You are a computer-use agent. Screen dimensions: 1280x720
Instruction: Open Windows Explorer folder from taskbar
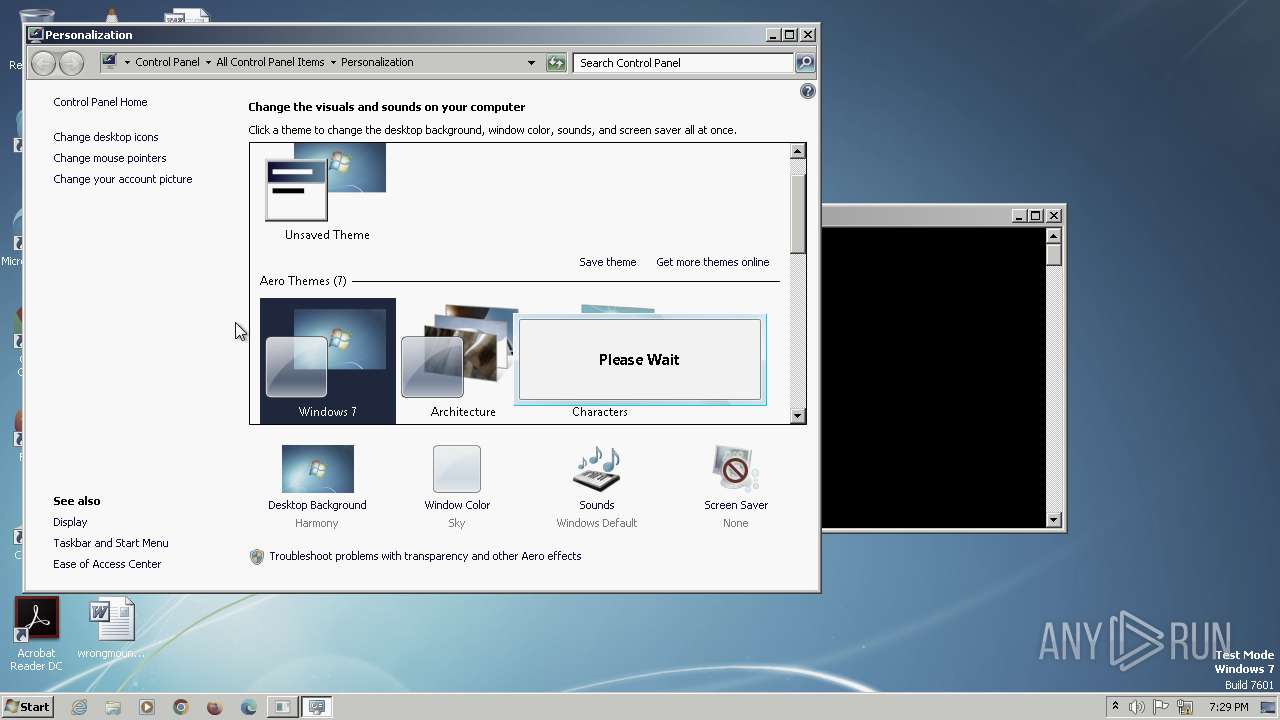(113, 707)
